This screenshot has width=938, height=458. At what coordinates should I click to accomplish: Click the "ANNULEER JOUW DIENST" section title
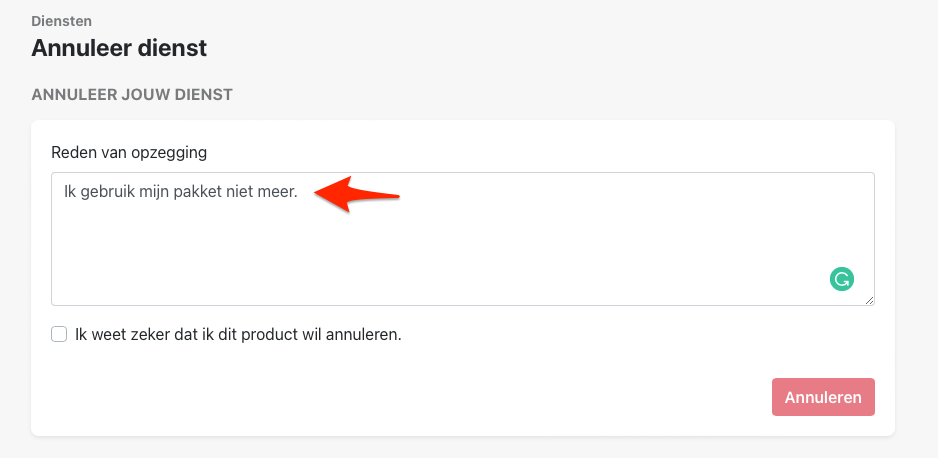(132, 95)
